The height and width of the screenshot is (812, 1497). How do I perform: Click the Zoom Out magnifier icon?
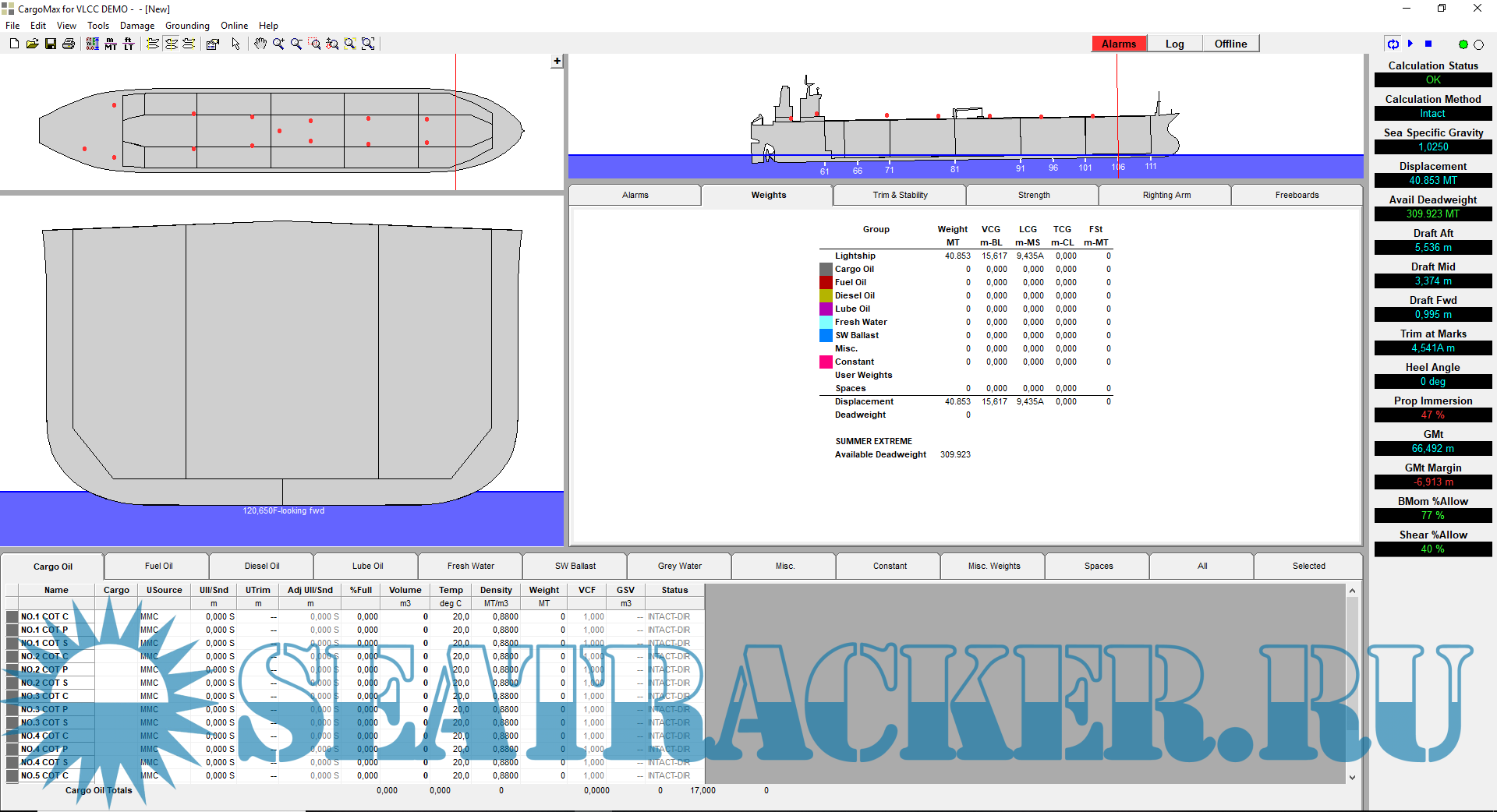tap(296, 44)
